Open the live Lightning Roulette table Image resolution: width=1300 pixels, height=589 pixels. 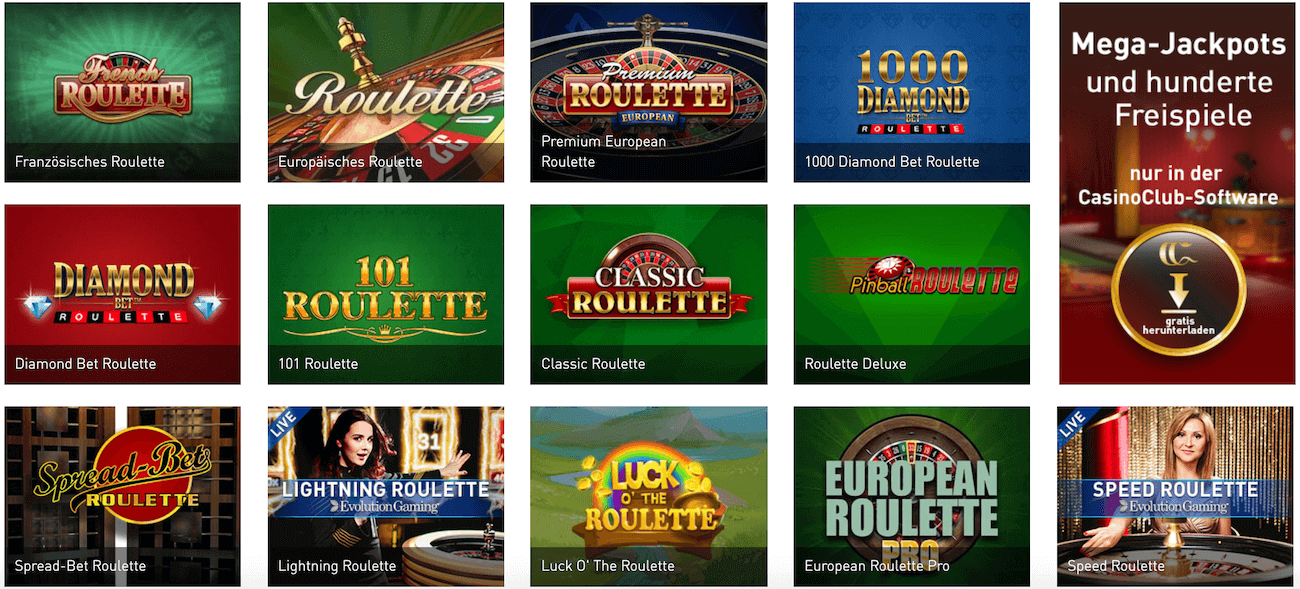(386, 496)
